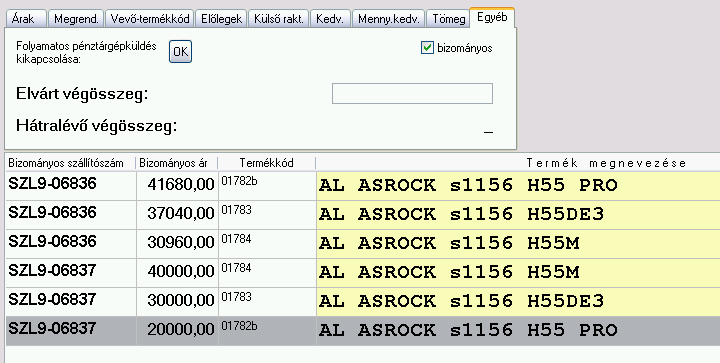Image resolution: width=720 pixels, height=363 pixels.
Task: Select H55 PRO product name, 41680,00 row
Action: click(518, 186)
